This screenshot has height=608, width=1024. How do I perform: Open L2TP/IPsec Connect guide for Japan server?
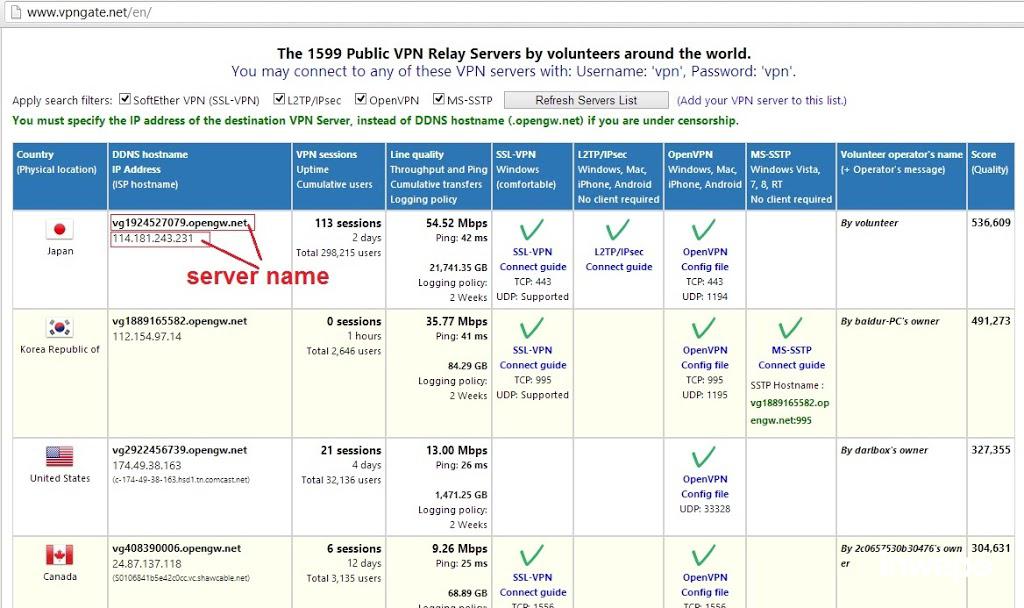tap(618, 259)
